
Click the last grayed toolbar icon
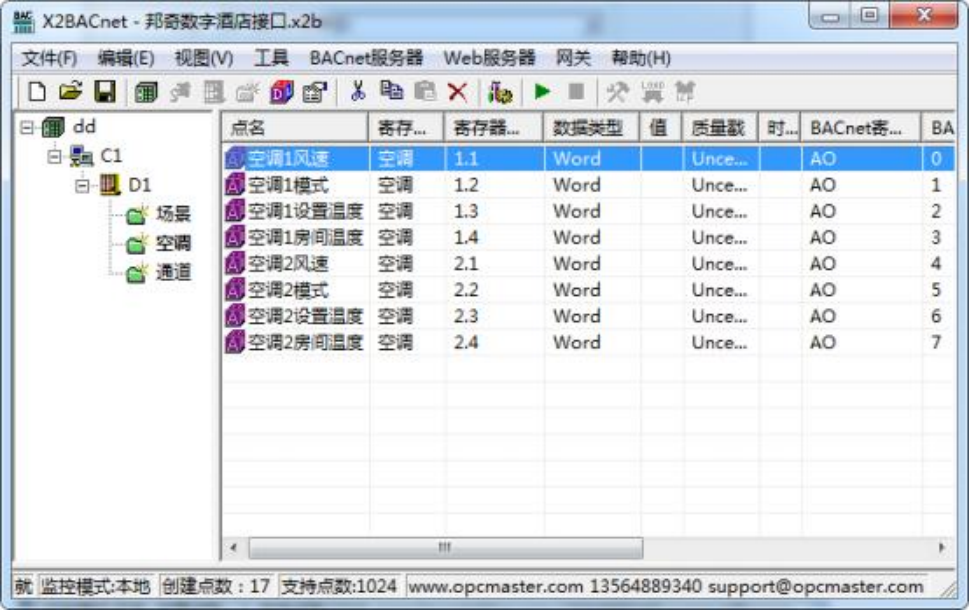[x=685, y=93]
